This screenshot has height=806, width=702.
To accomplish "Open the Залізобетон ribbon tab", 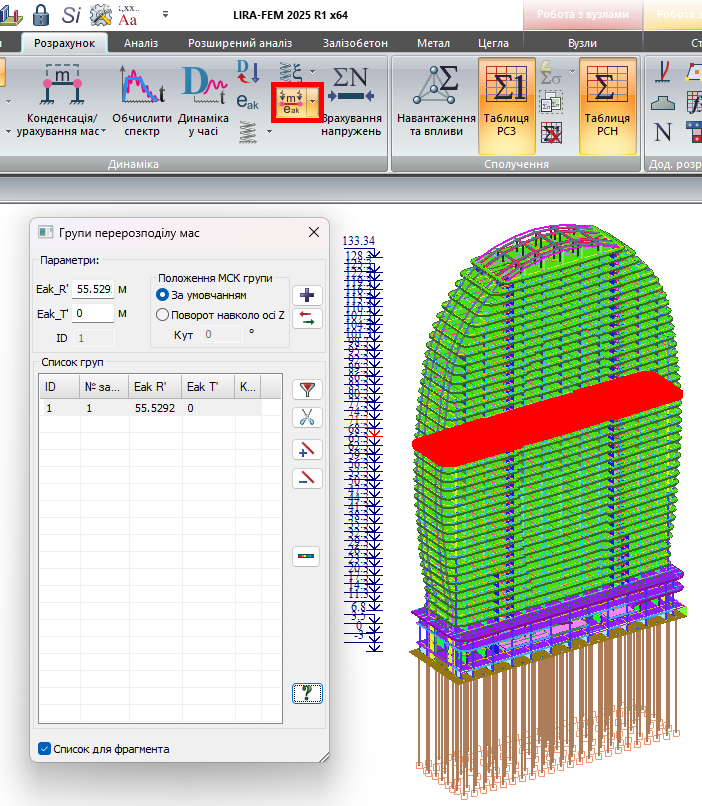I will click(357, 43).
